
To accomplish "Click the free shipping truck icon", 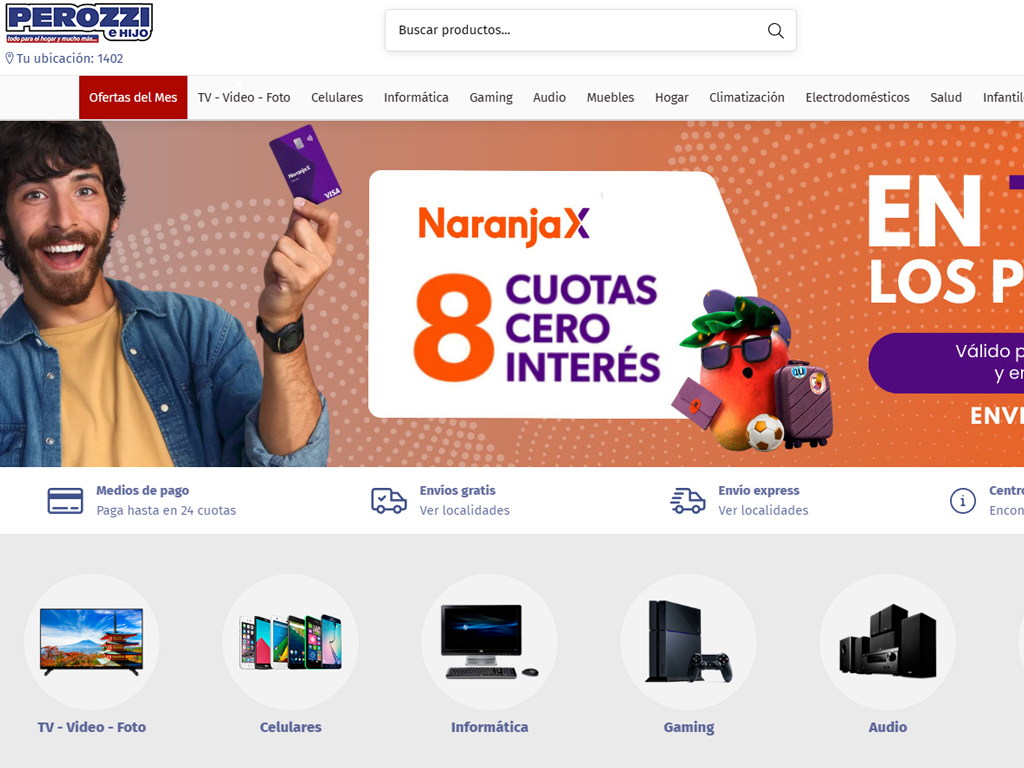I will click(389, 501).
